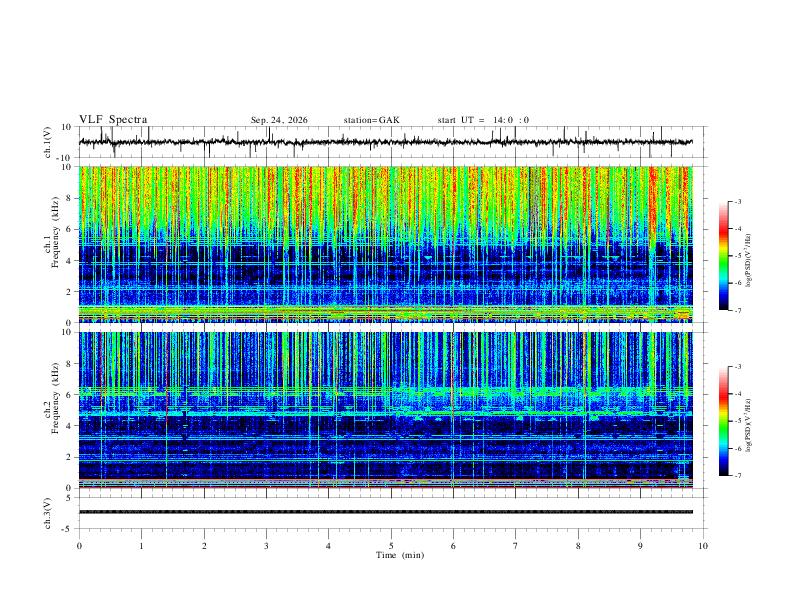Click the -3 label on upper color bar
The width and height of the screenshot is (792, 612).
coord(737,201)
